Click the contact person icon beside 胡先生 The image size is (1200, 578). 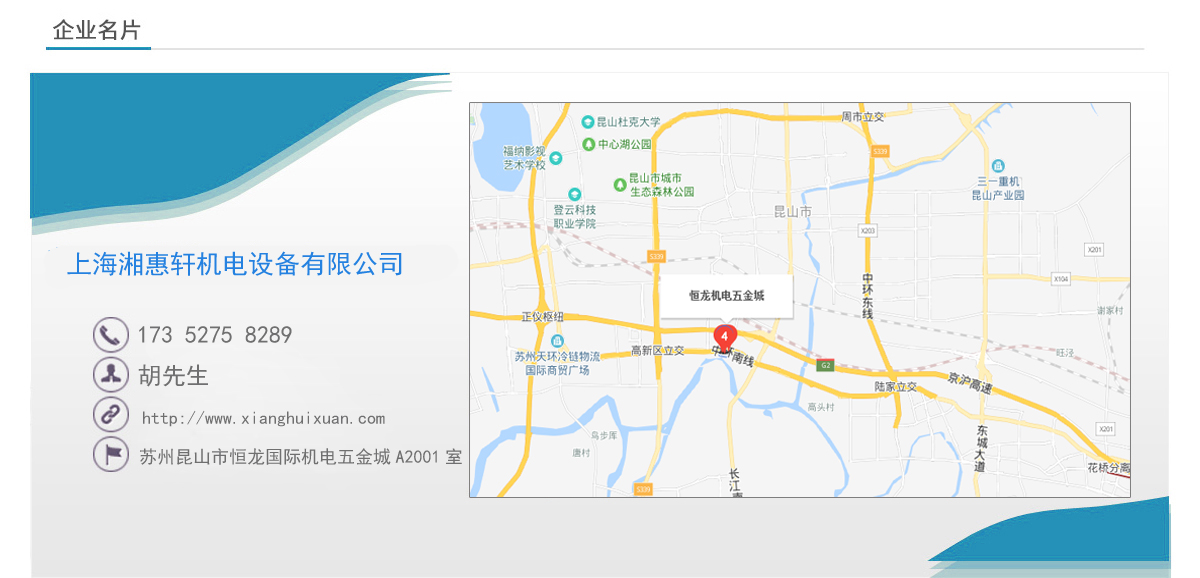110,375
